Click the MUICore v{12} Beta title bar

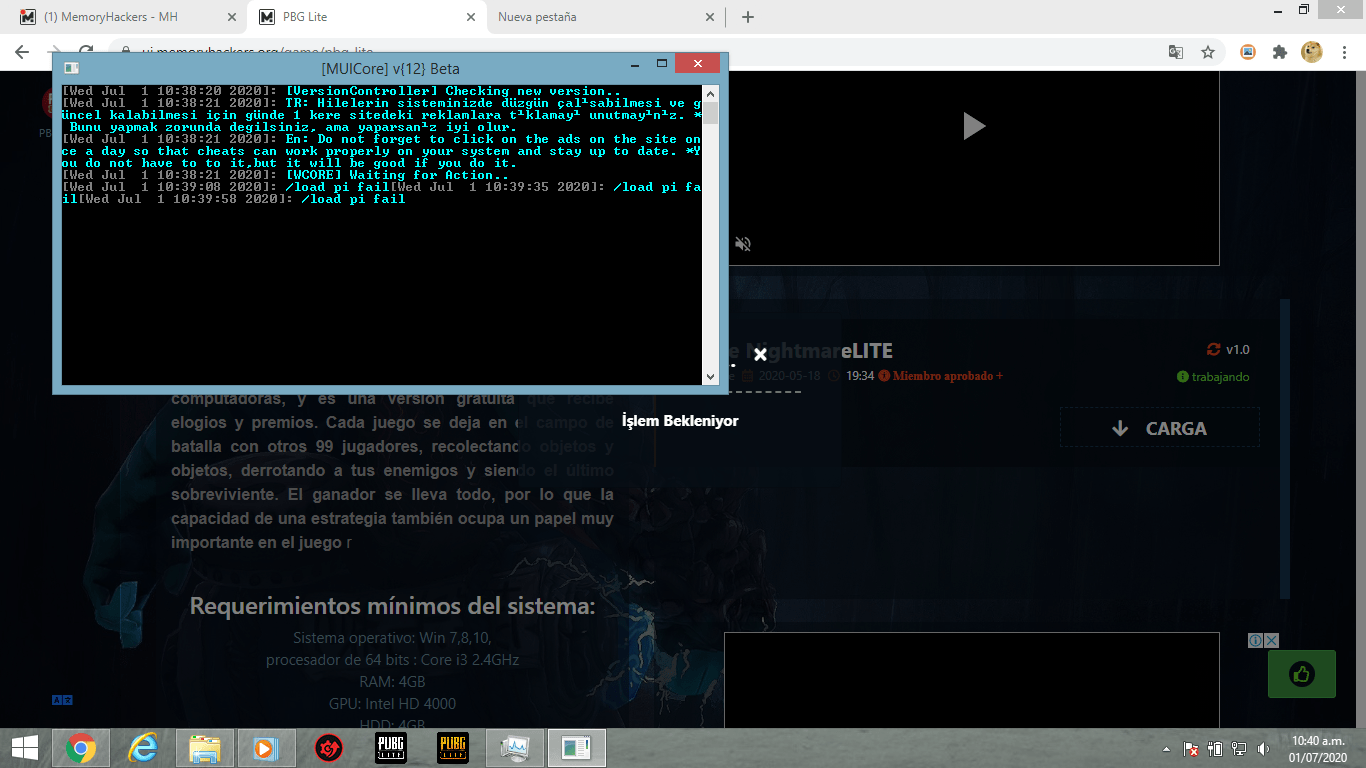pyautogui.click(x=390, y=68)
